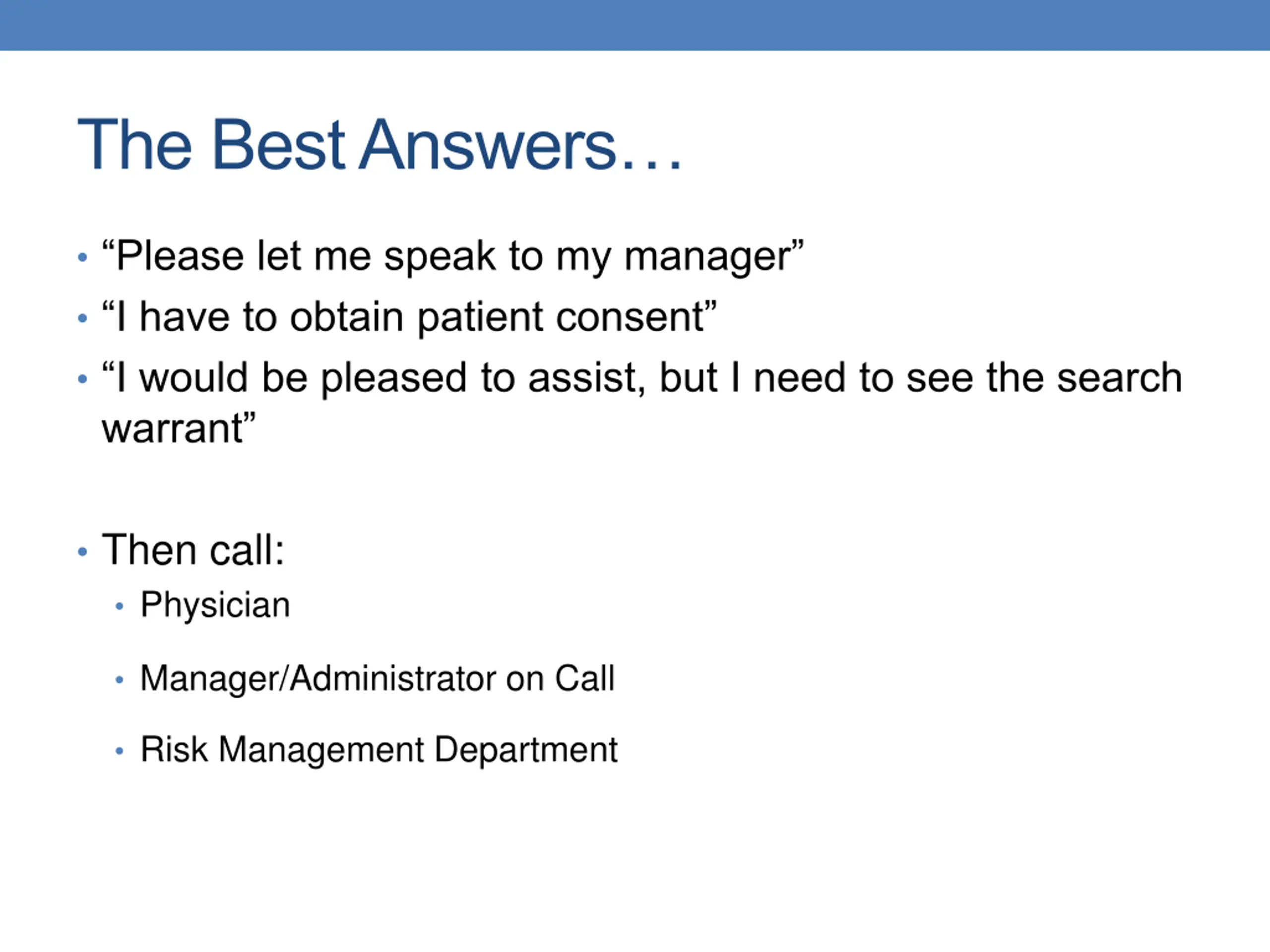Click the word "search" in the third quote
This screenshot has width=1270, height=952.
1119,378
